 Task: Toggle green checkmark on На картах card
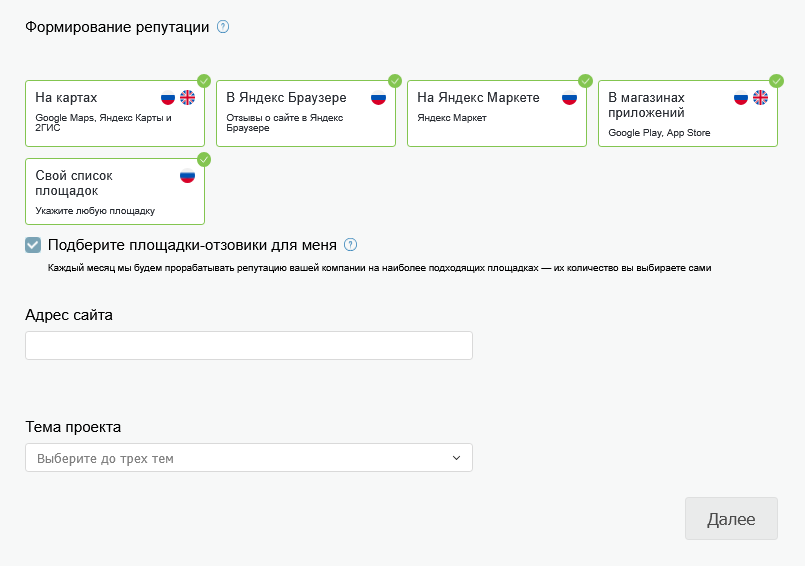[x=204, y=81]
